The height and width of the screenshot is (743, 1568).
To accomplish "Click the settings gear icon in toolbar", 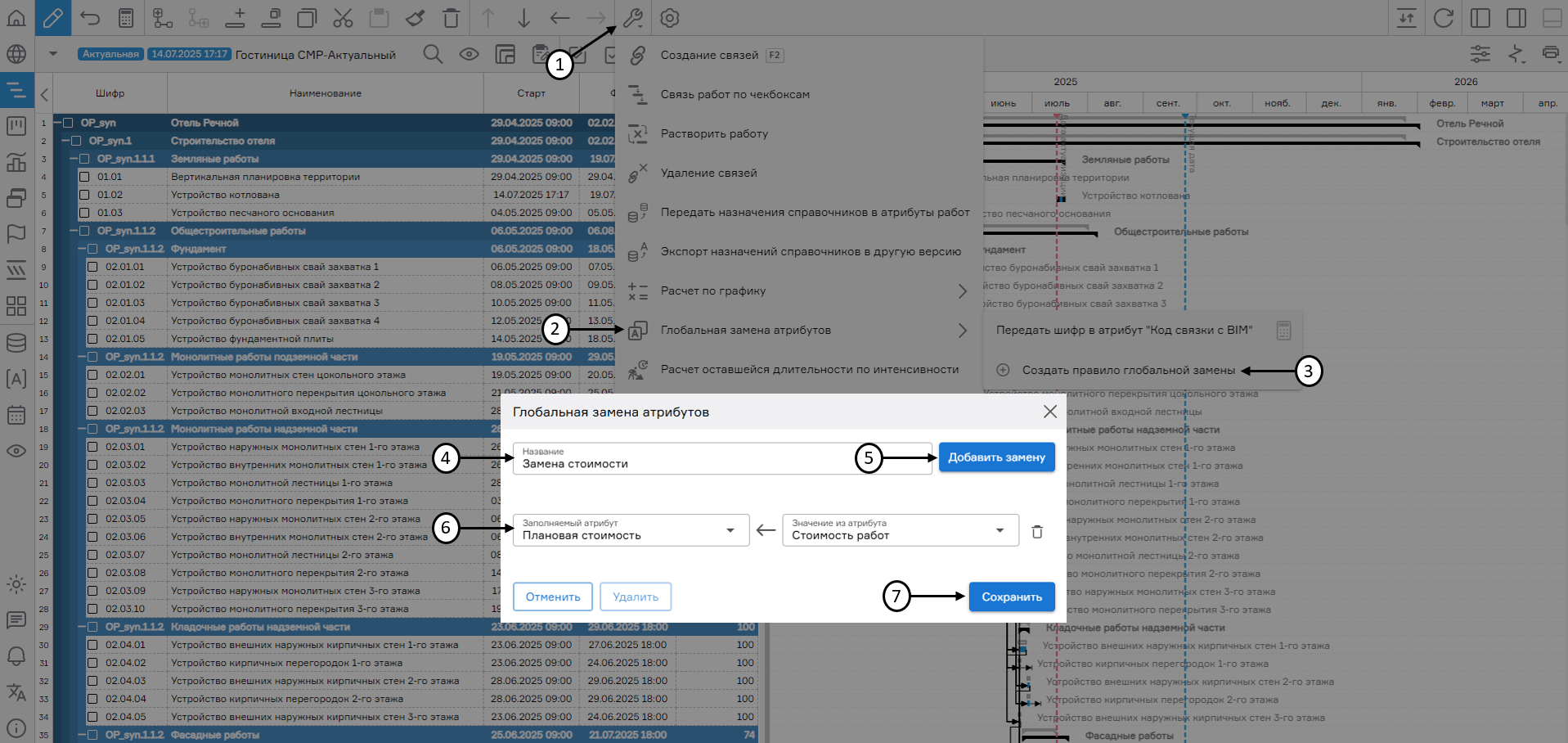I will click(x=670, y=18).
